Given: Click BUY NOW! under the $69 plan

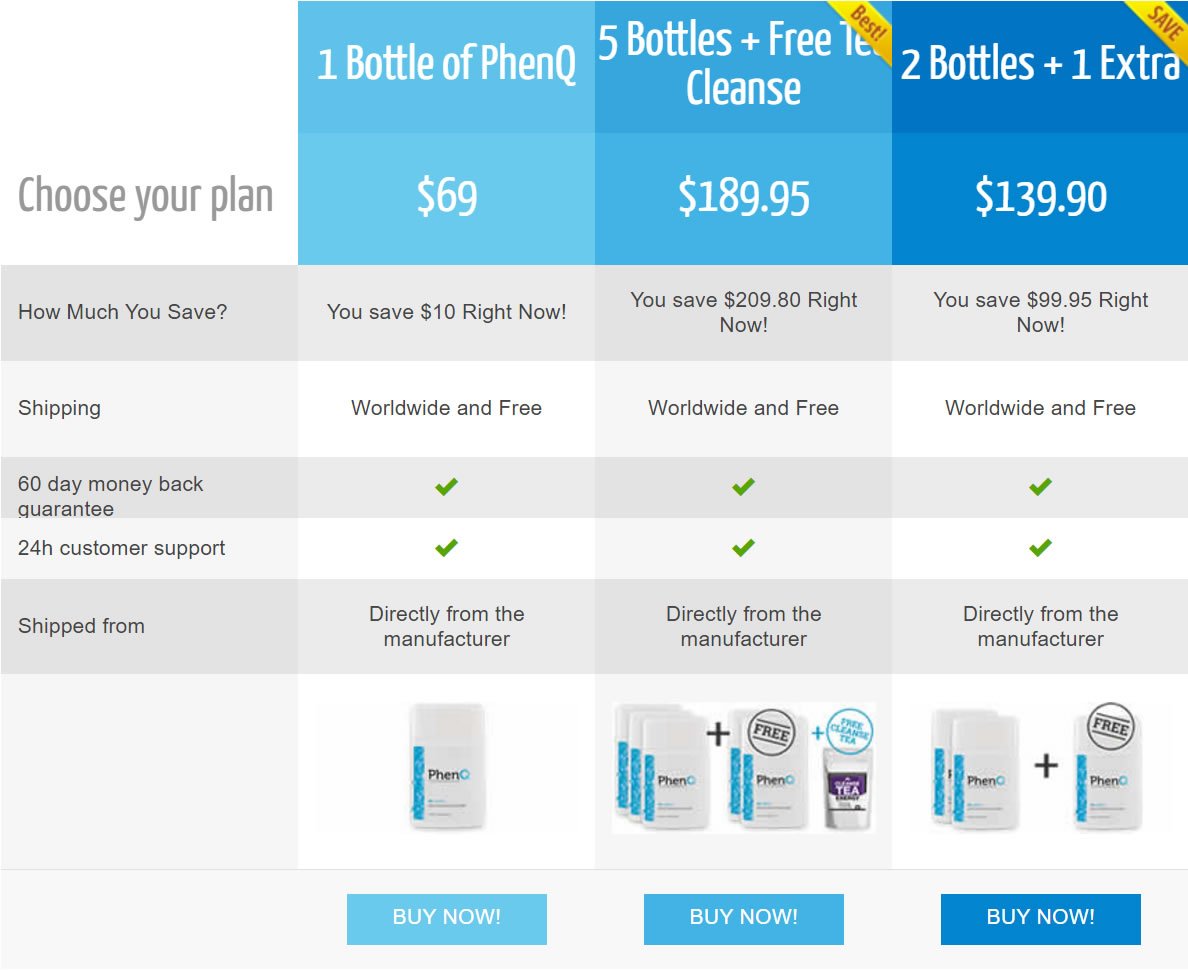Looking at the screenshot, I should click(446, 918).
